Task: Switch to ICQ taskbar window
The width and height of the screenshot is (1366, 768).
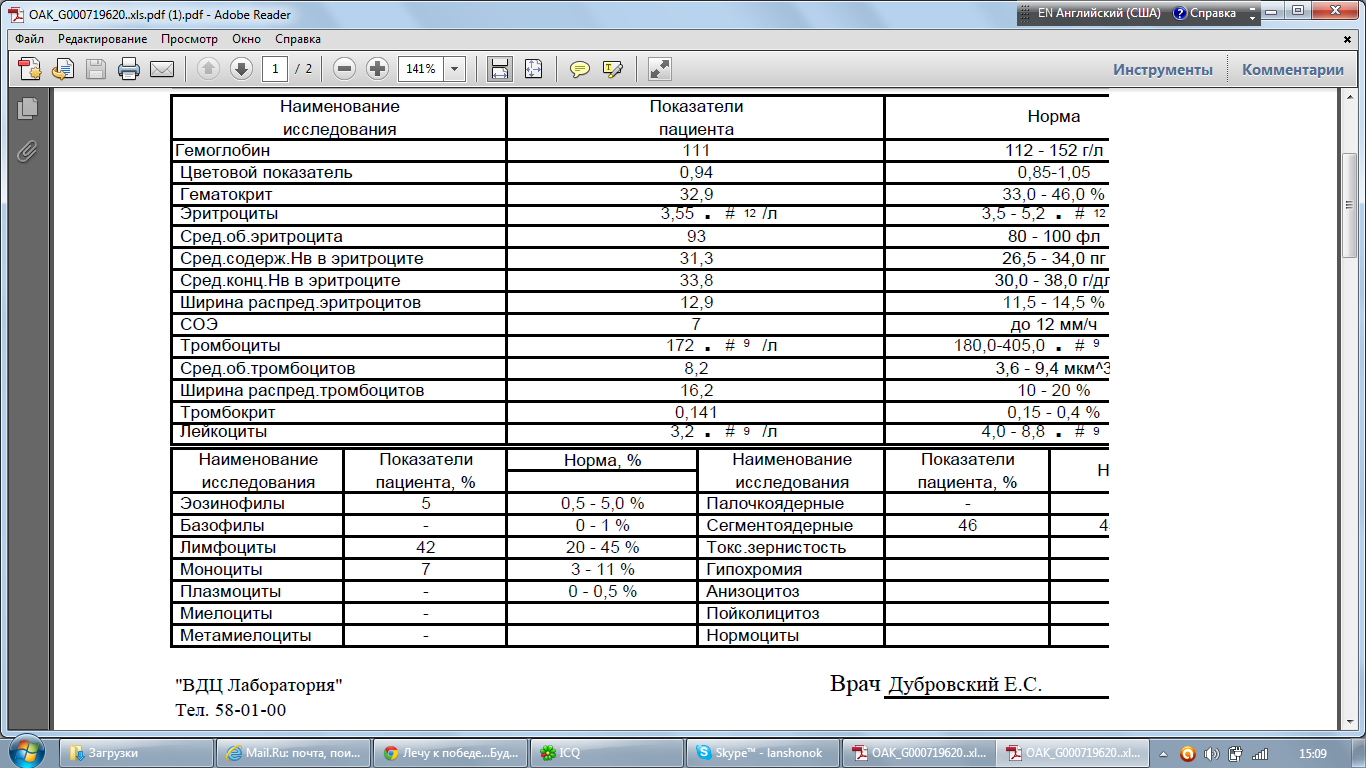Action: 606,753
